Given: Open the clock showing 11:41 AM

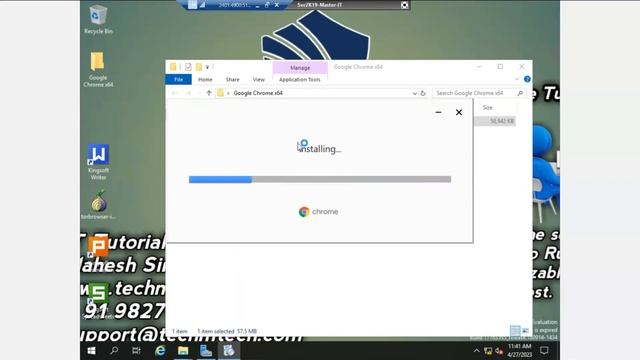Looking at the screenshot, I should pyautogui.click(x=520, y=350).
